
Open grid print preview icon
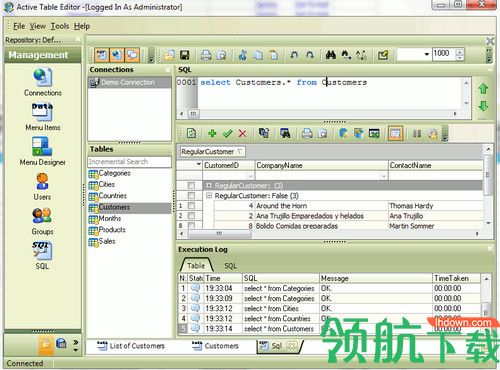[322, 134]
